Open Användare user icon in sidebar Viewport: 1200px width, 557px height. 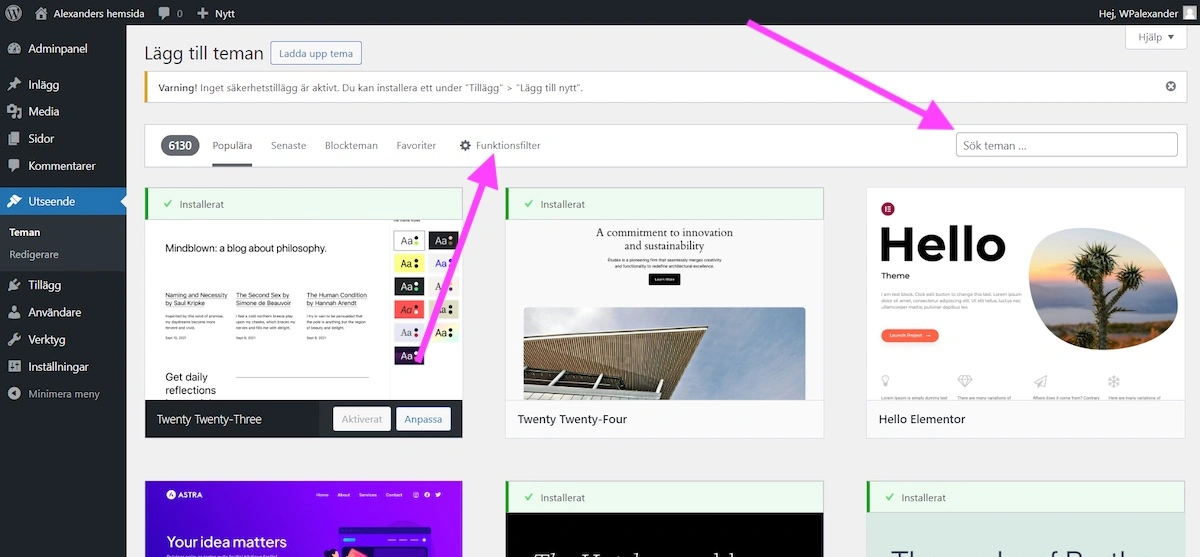pyautogui.click(x=14, y=312)
